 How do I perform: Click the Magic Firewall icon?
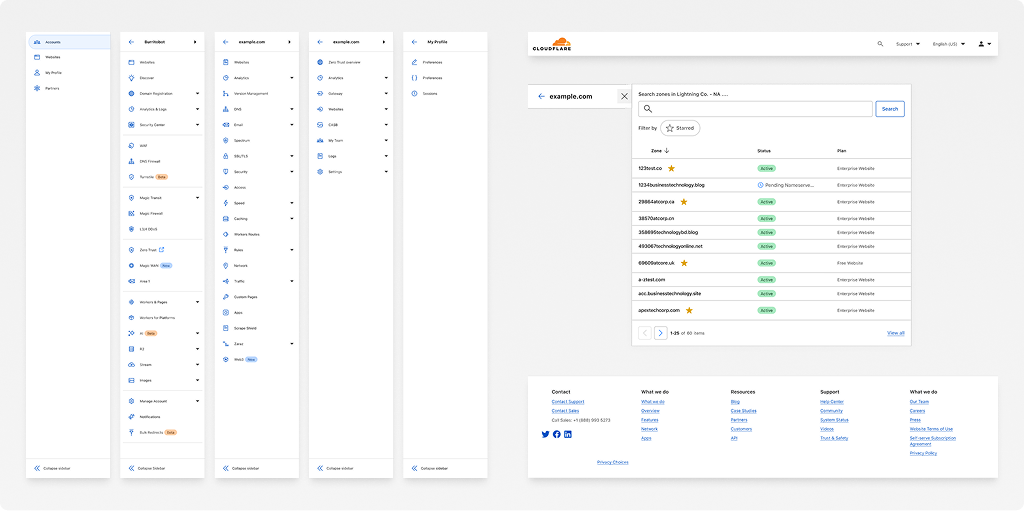coord(131,214)
